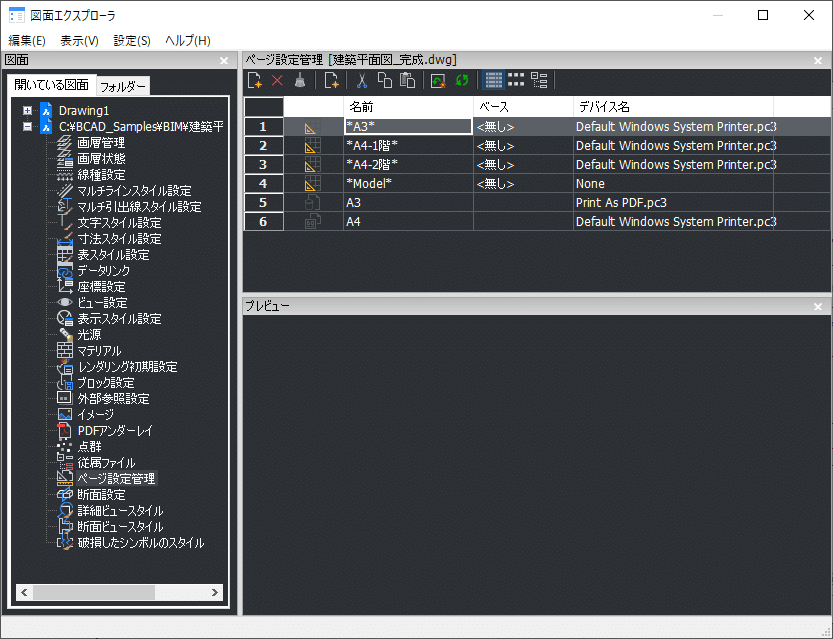
Task: Delete the selected page setup
Action: coord(276,80)
